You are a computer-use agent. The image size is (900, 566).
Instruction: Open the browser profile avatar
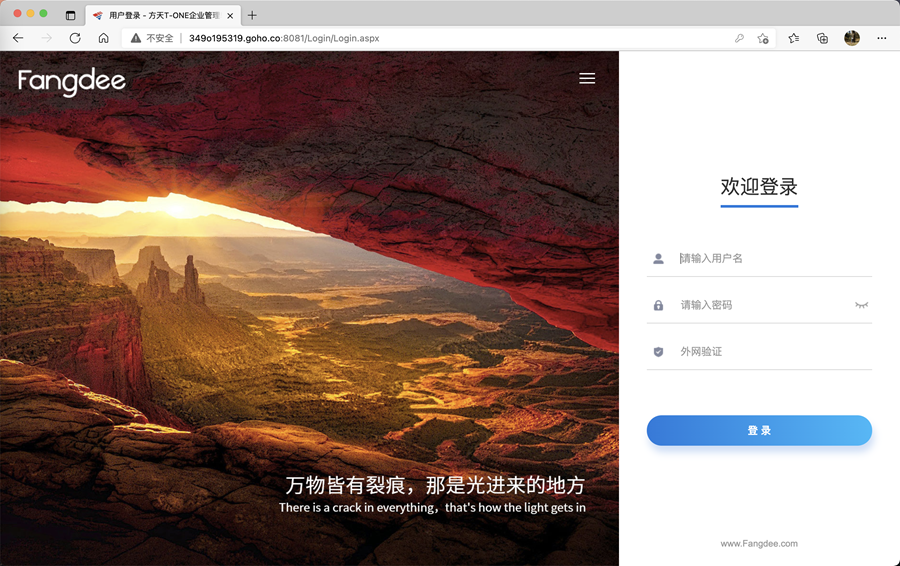[852, 38]
